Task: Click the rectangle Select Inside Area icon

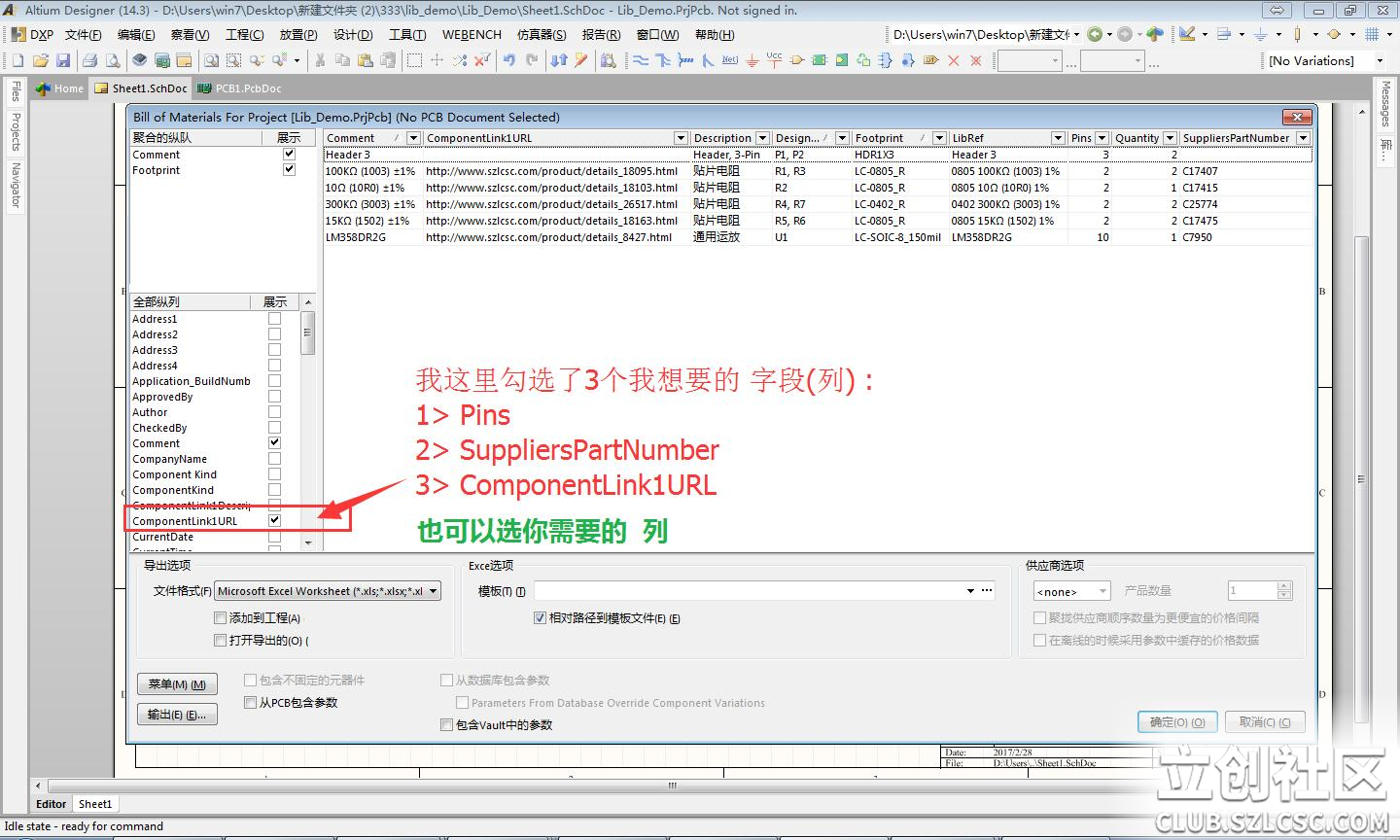Action: tap(414, 60)
